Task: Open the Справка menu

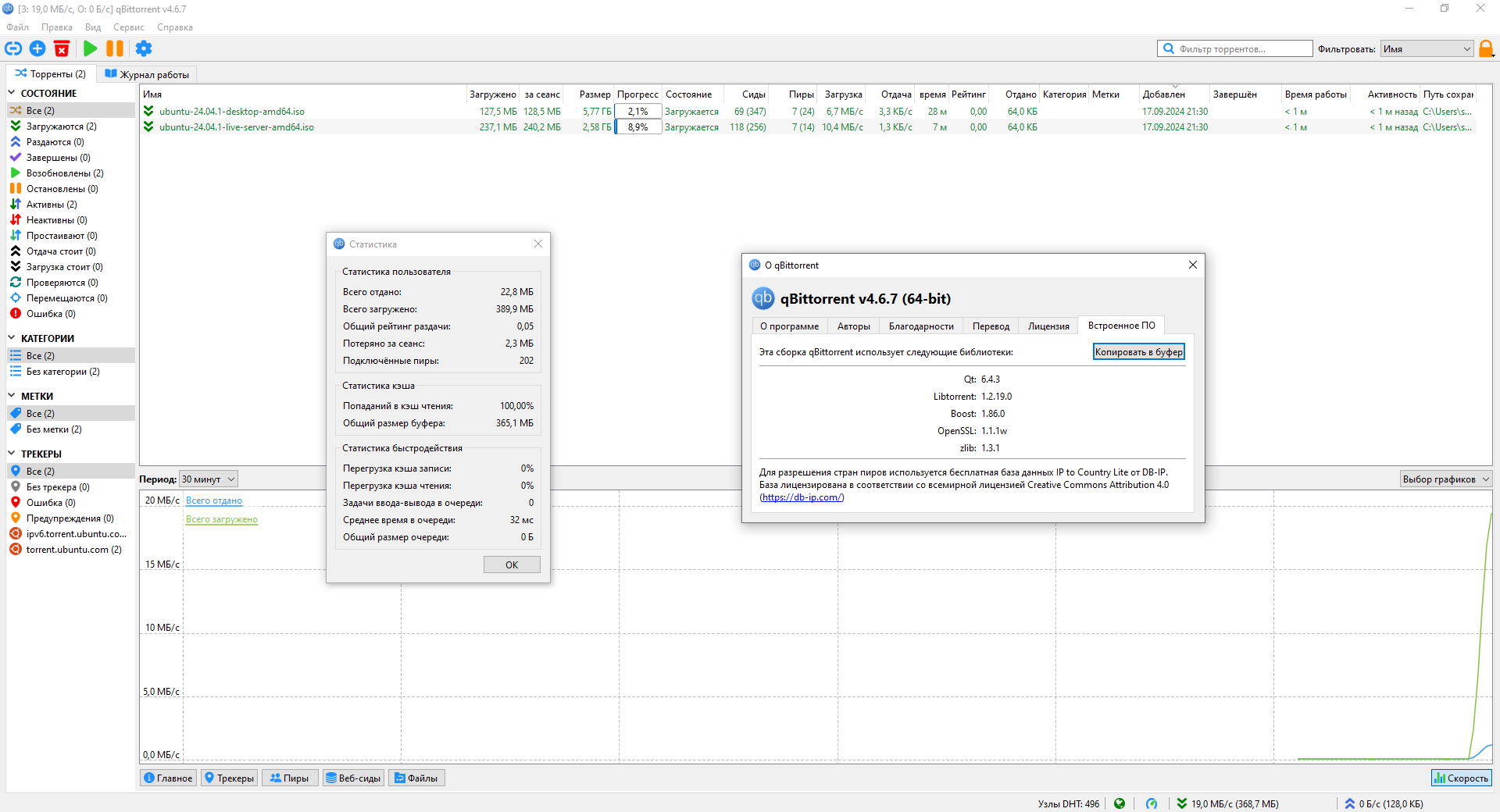Action: coord(175,27)
